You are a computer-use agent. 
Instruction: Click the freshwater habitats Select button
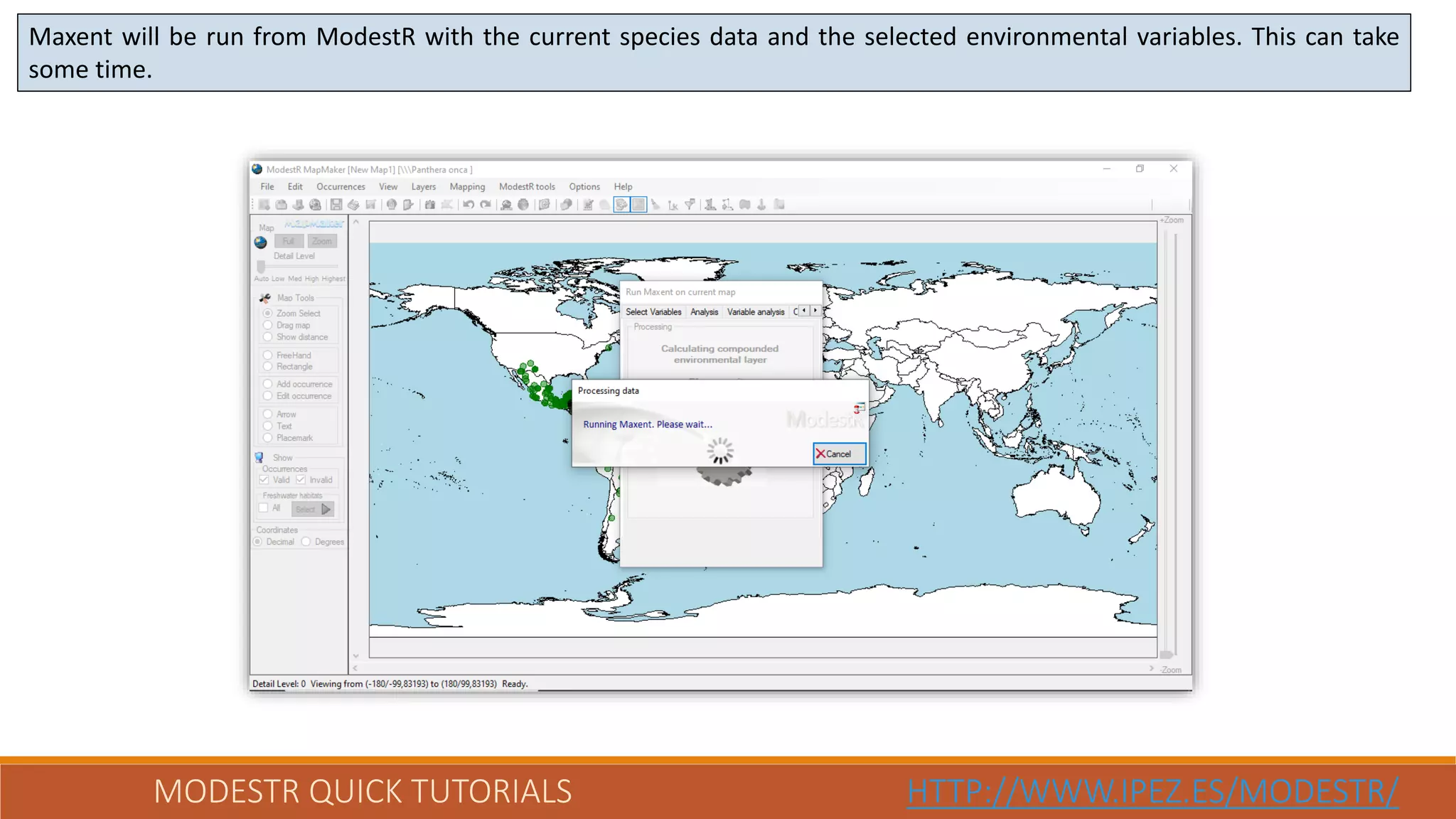pyautogui.click(x=313, y=509)
